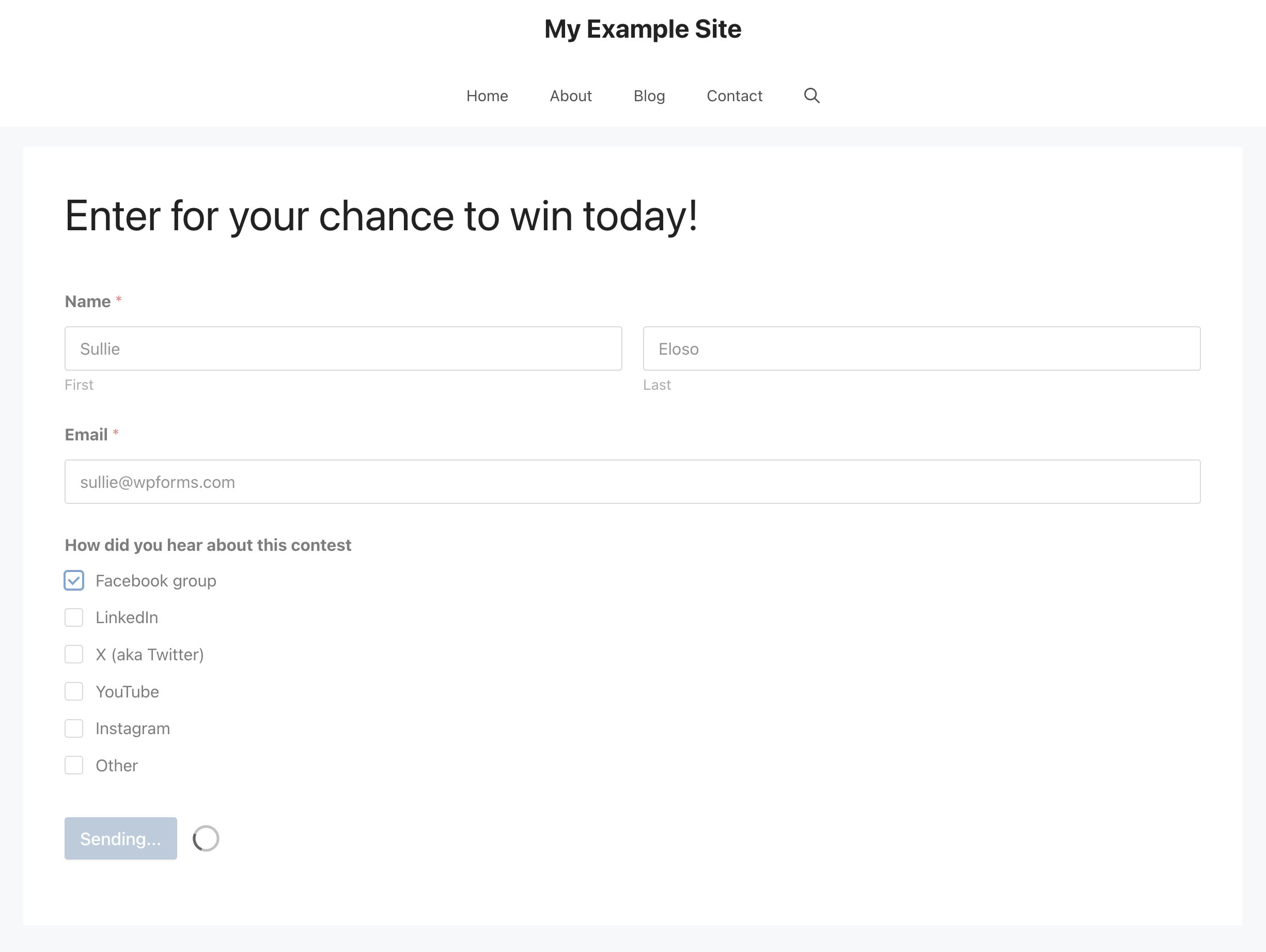The width and height of the screenshot is (1266, 952).
Task: Uncheck the Facebook group checkbox
Action: pos(74,581)
